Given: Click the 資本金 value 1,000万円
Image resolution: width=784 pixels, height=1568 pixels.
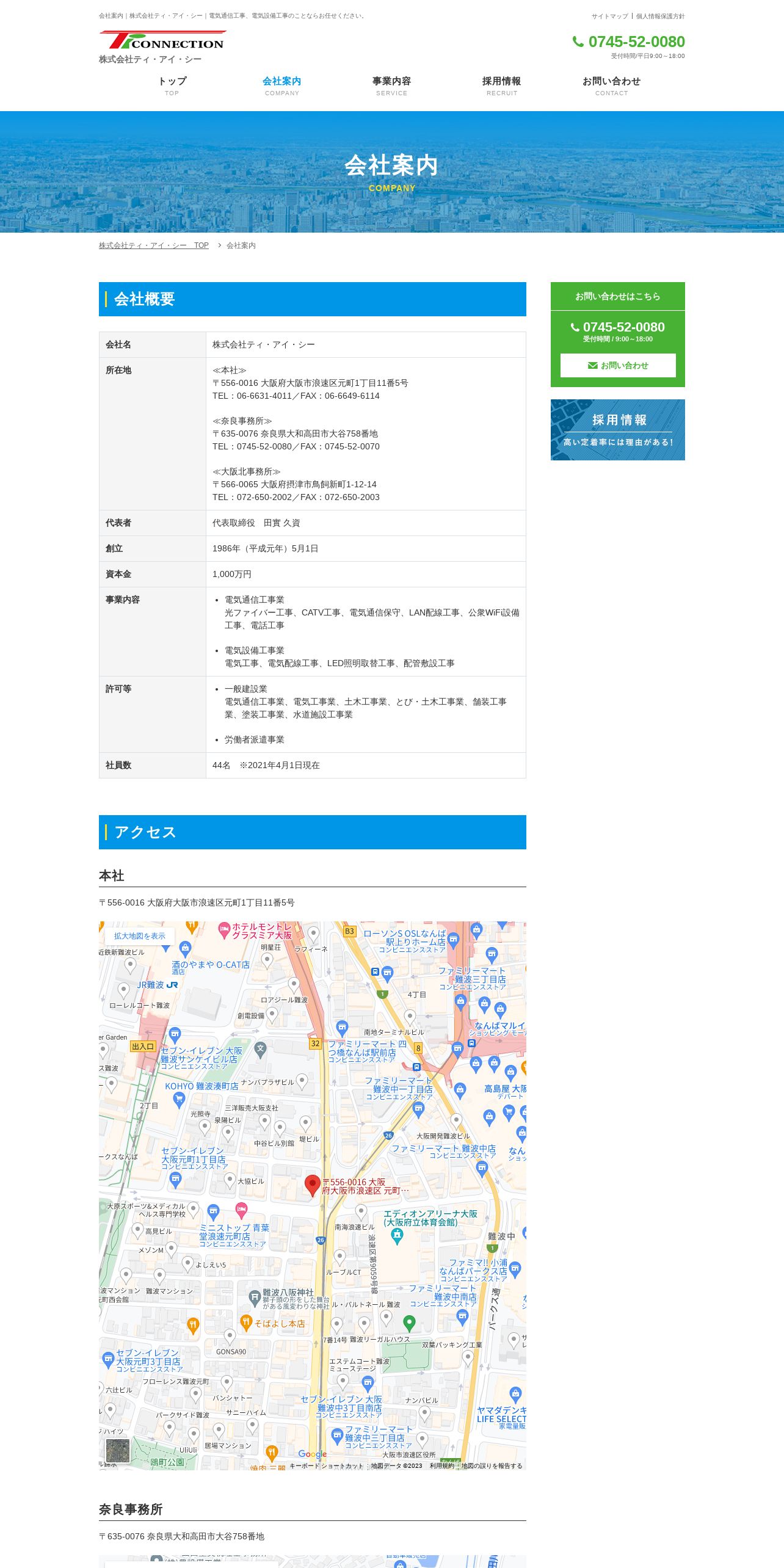Looking at the screenshot, I should (232, 574).
